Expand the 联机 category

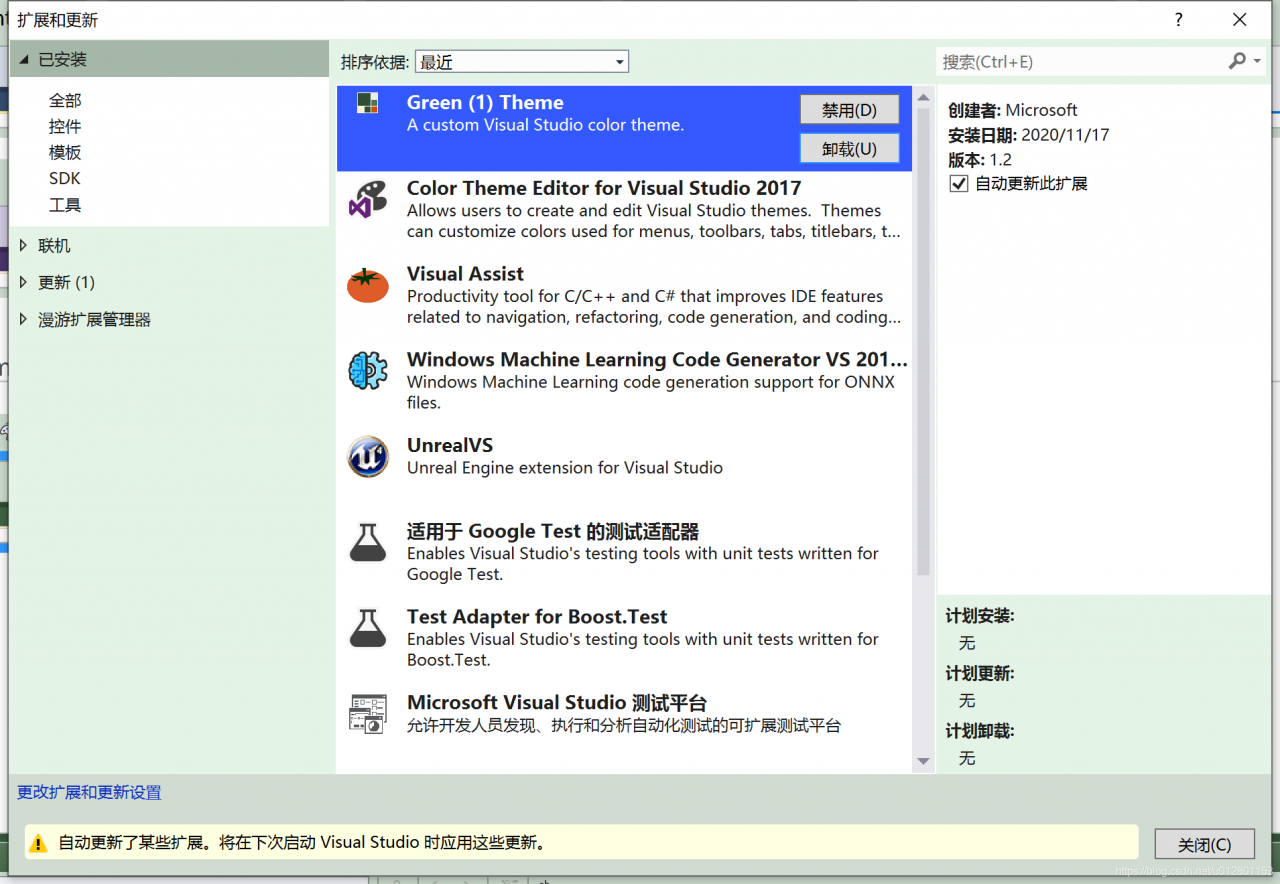click(x=24, y=245)
